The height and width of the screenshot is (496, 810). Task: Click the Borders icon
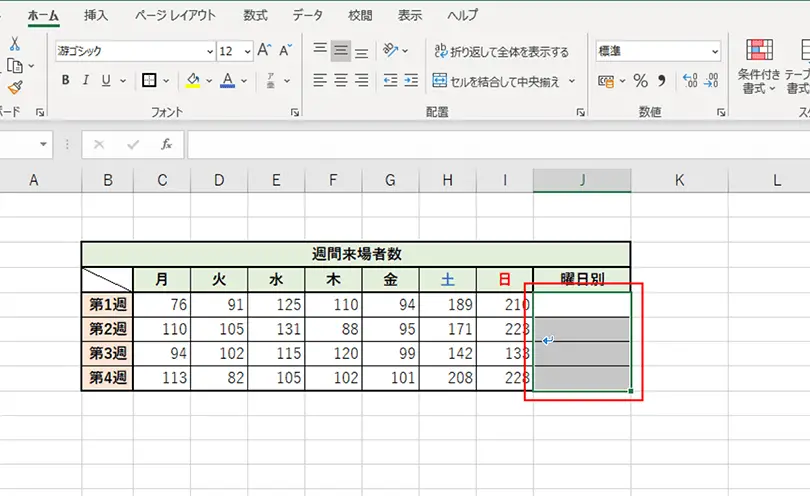coord(149,81)
